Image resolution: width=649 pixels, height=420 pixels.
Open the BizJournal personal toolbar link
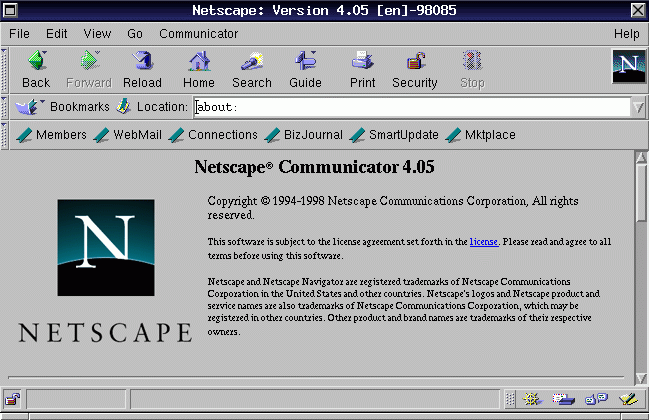click(x=303, y=135)
